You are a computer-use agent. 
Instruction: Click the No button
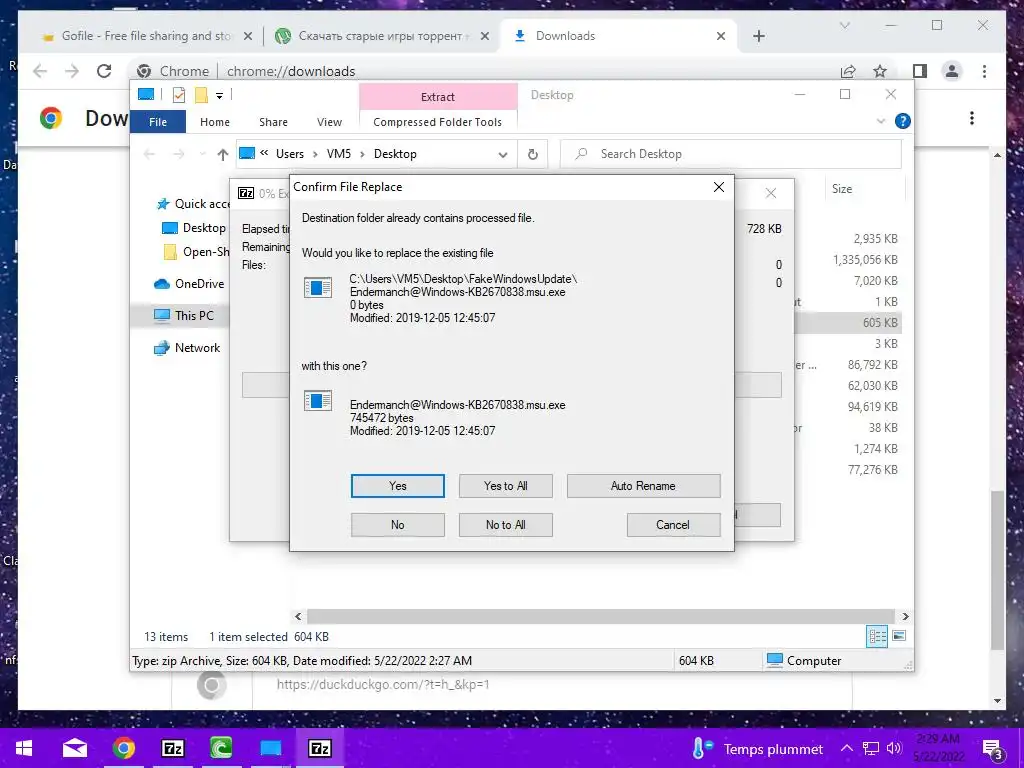(x=397, y=524)
